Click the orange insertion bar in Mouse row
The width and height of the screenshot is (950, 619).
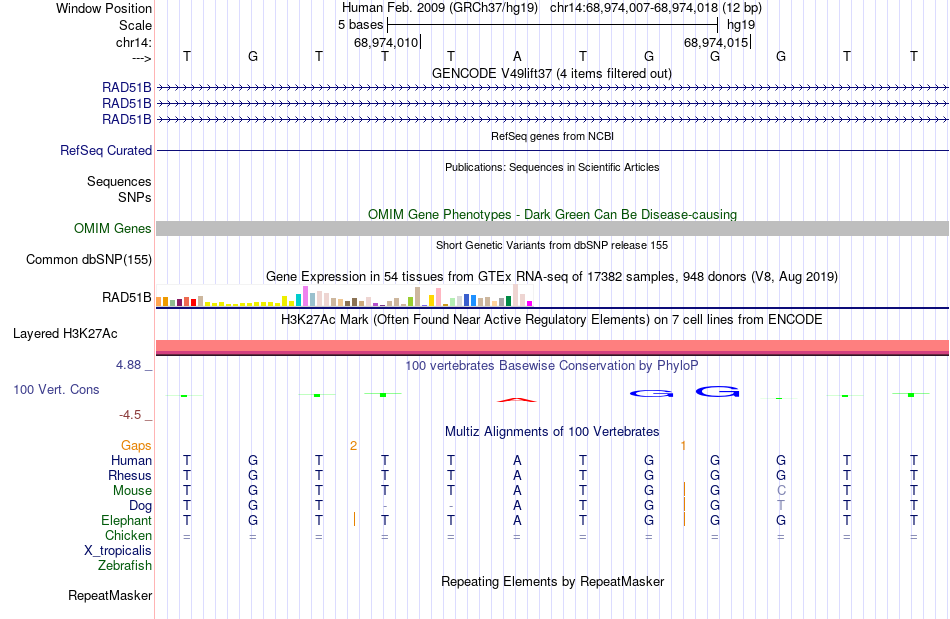click(x=685, y=489)
